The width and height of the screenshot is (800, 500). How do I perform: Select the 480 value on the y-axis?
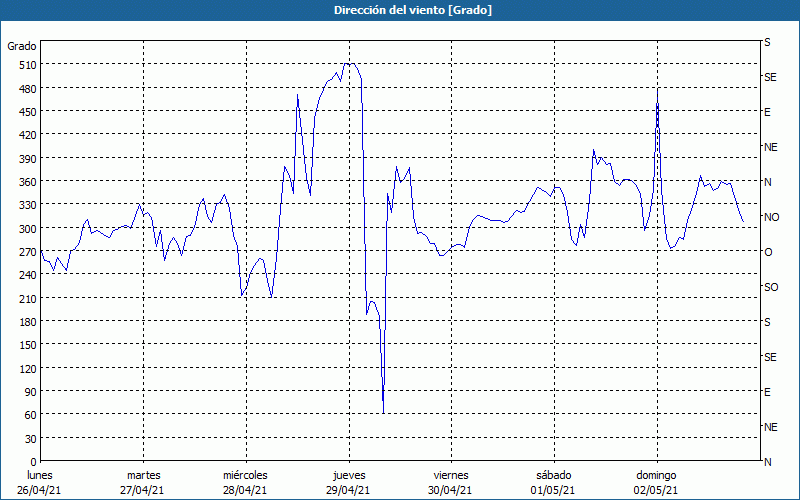[x=28, y=88]
